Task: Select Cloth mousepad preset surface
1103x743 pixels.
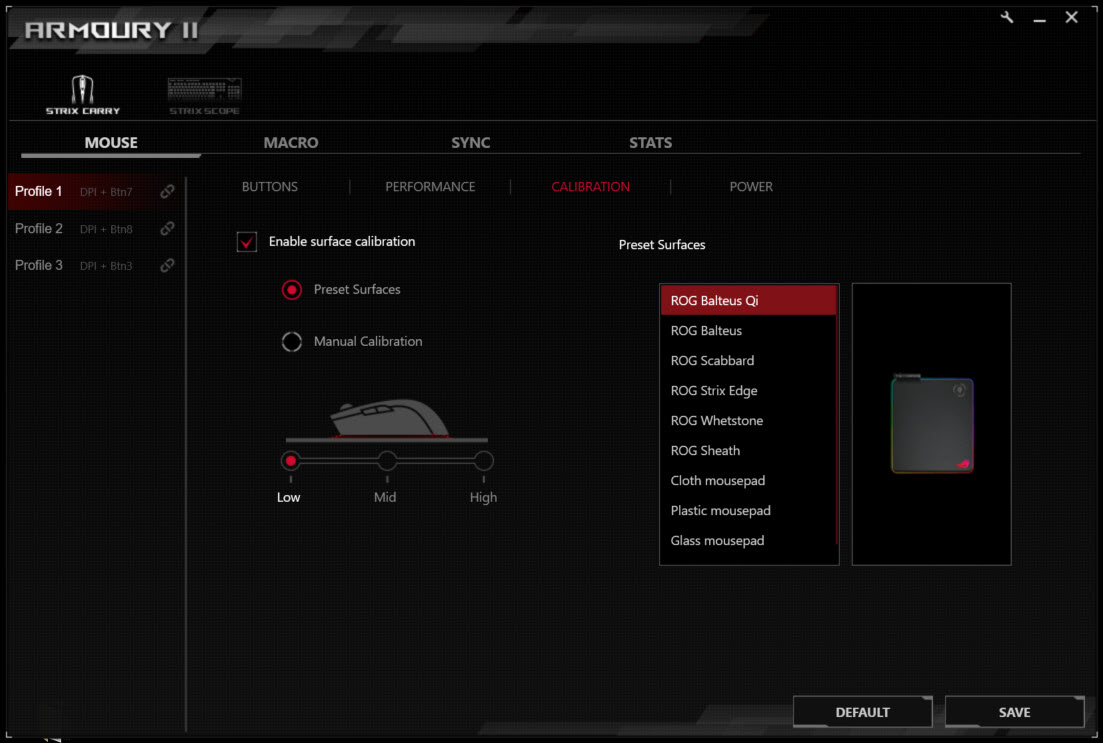Action: tap(748, 481)
